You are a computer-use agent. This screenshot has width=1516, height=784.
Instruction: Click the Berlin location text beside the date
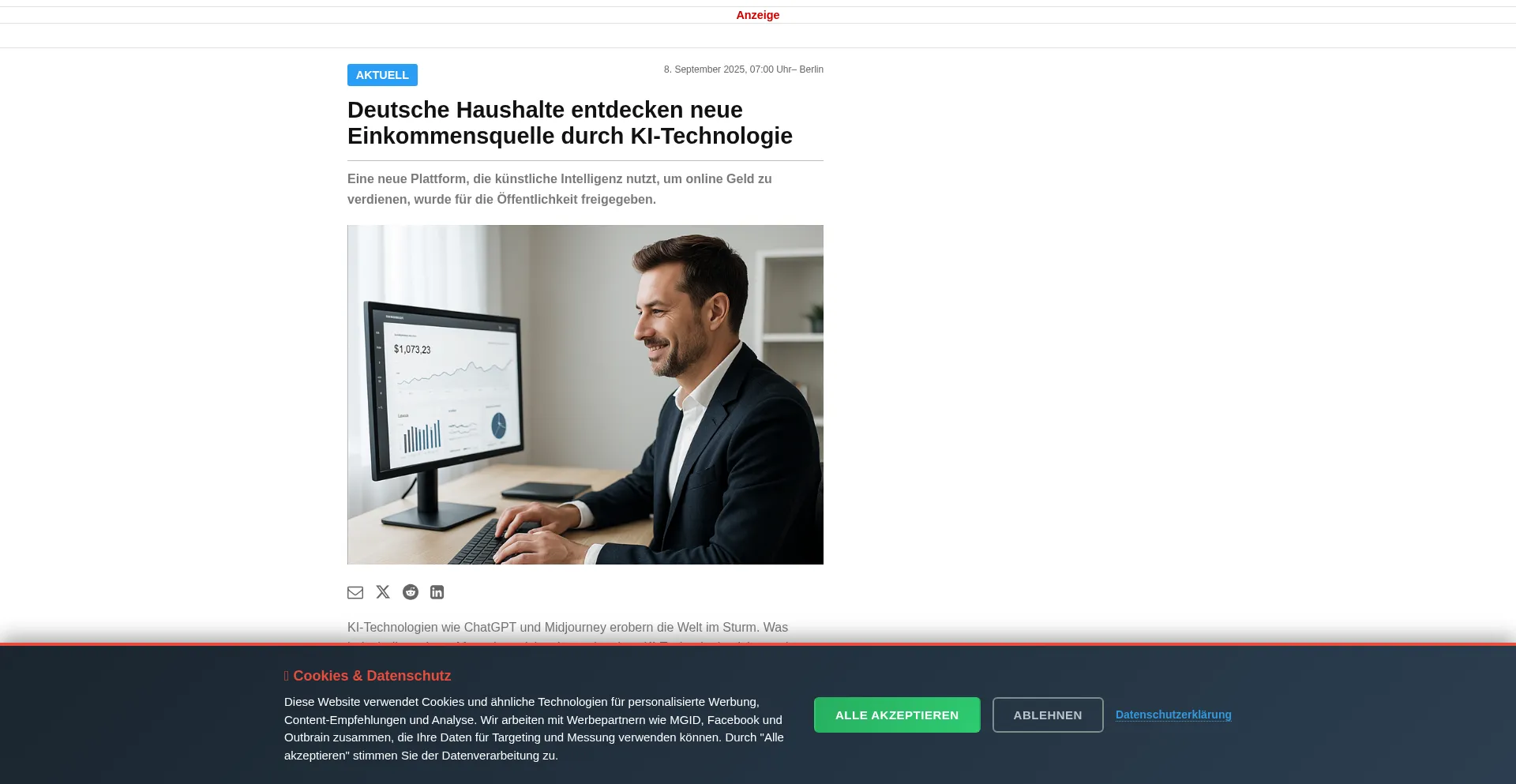(x=811, y=69)
